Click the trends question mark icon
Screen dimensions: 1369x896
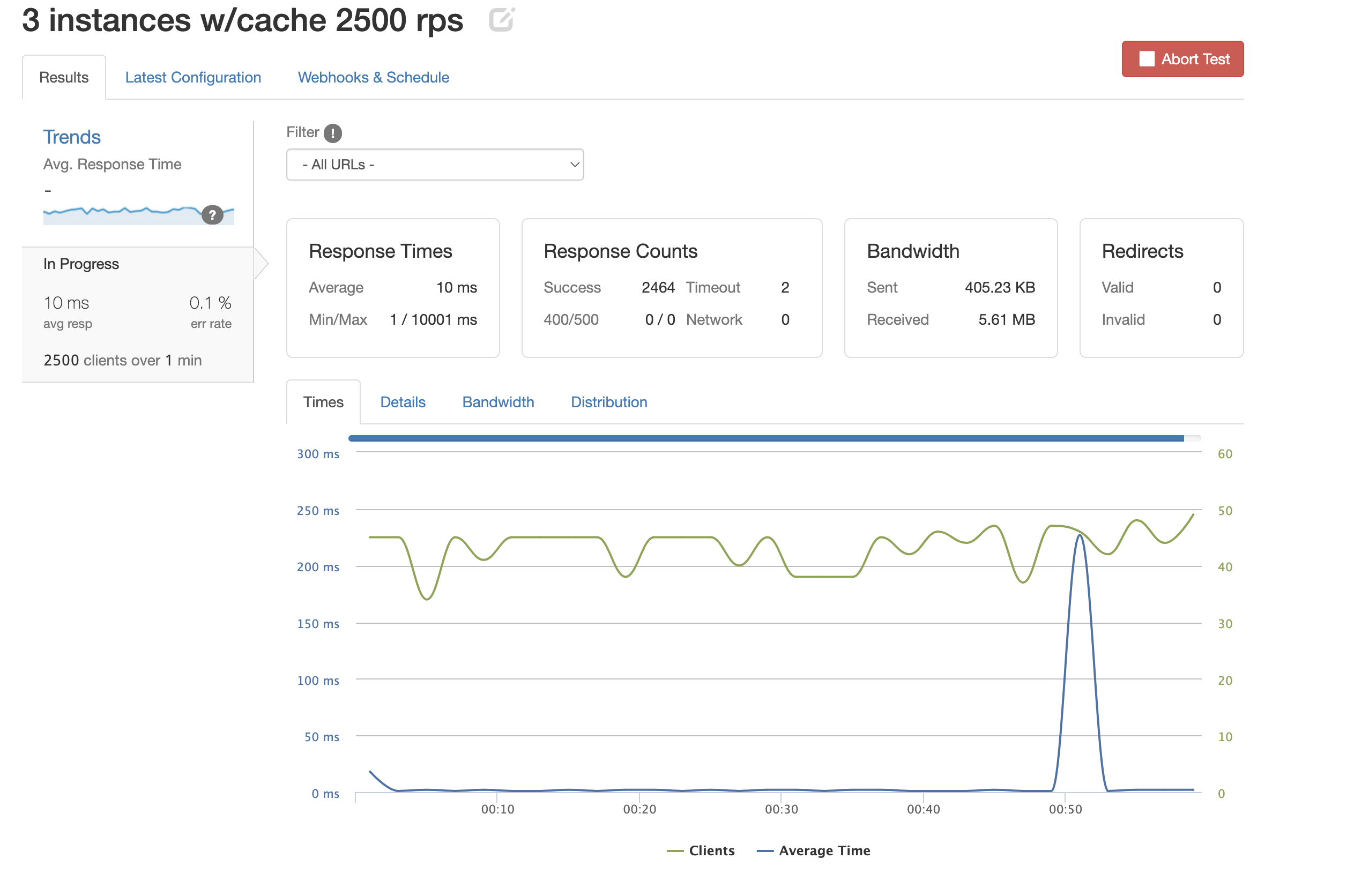pyautogui.click(x=212, y=215)
